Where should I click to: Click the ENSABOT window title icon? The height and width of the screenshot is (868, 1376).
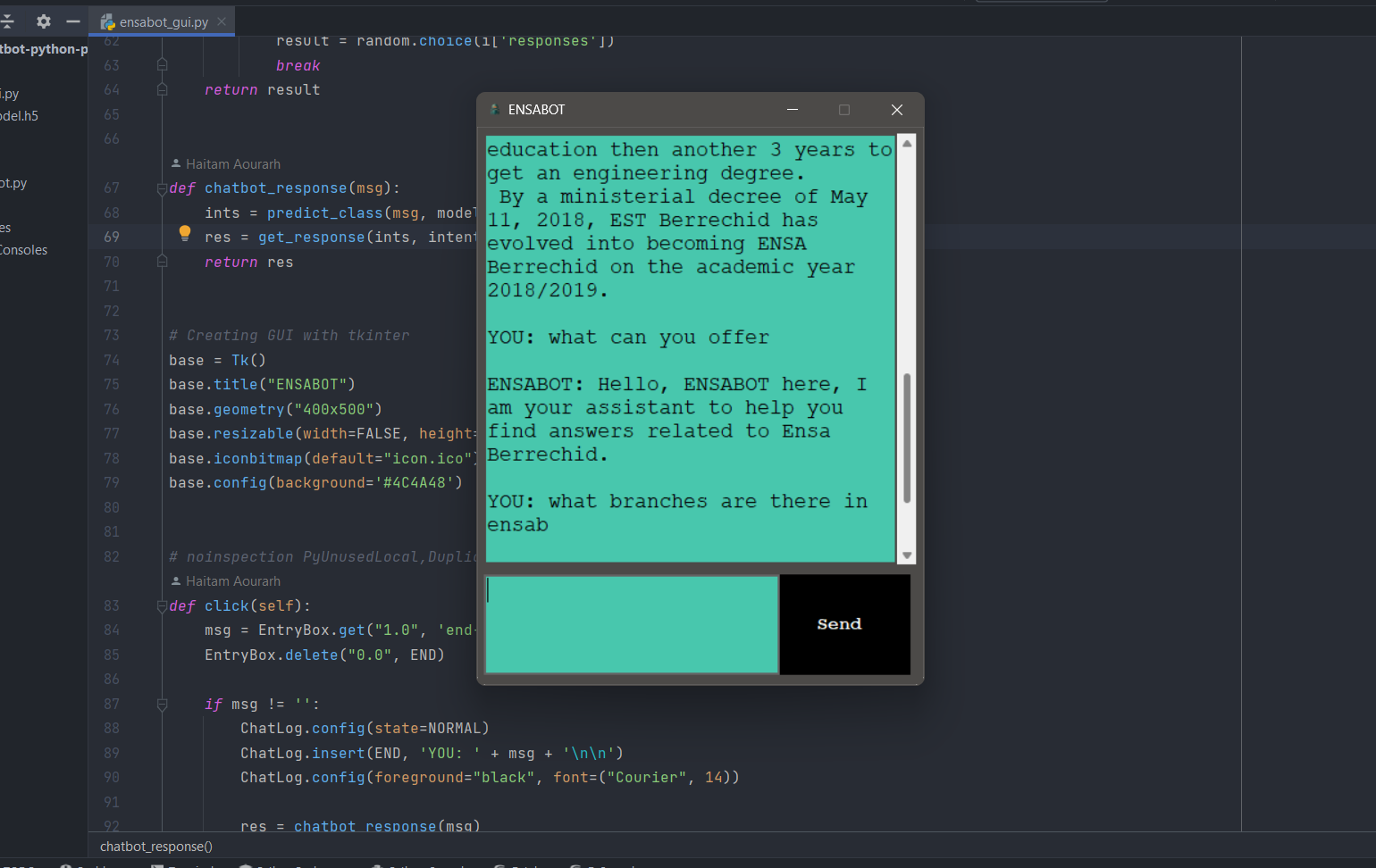coord(494,110)
